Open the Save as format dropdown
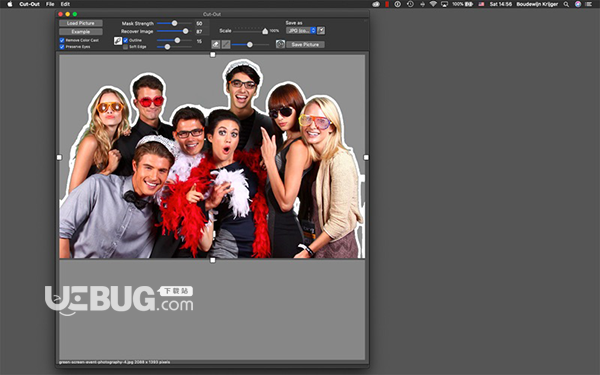600x375 pixels. click(x=301, y=30)
